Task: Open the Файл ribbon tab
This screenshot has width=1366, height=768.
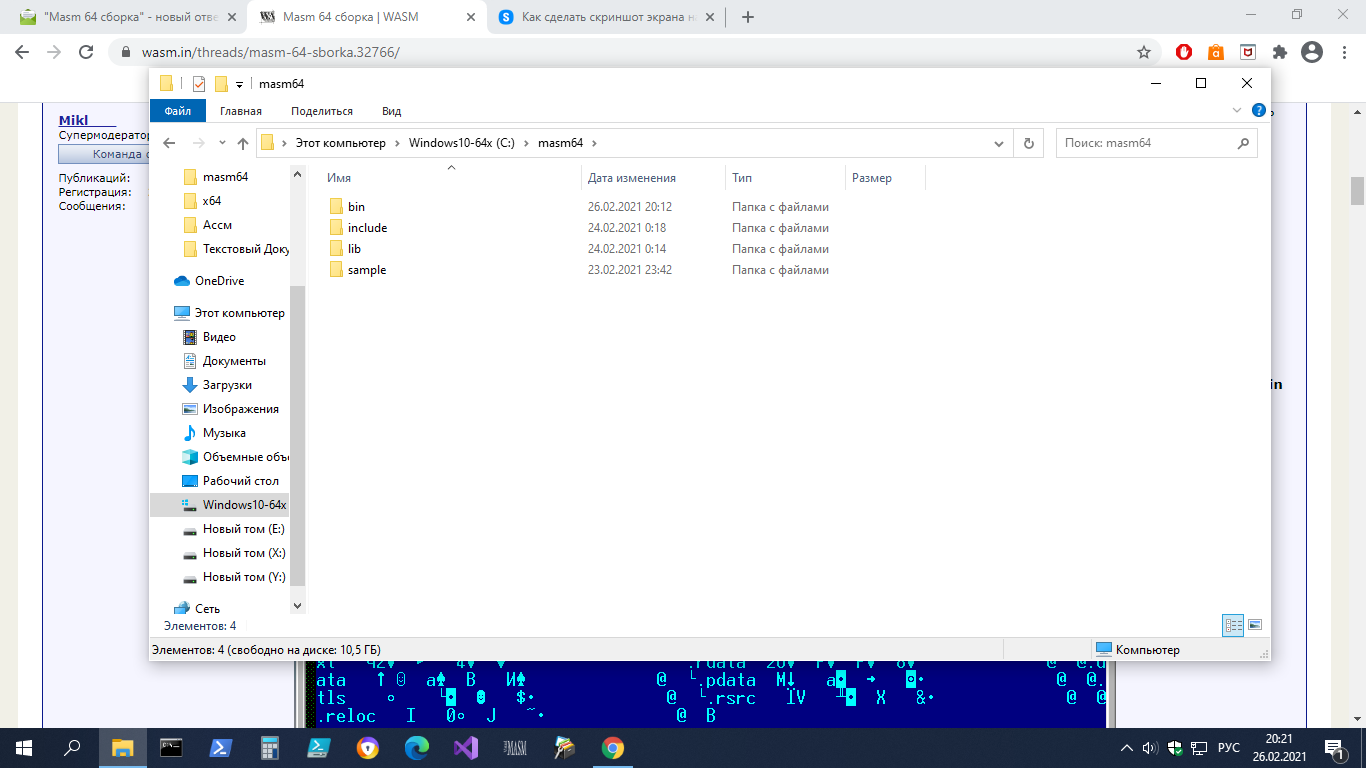Action: tap(178, 111)
